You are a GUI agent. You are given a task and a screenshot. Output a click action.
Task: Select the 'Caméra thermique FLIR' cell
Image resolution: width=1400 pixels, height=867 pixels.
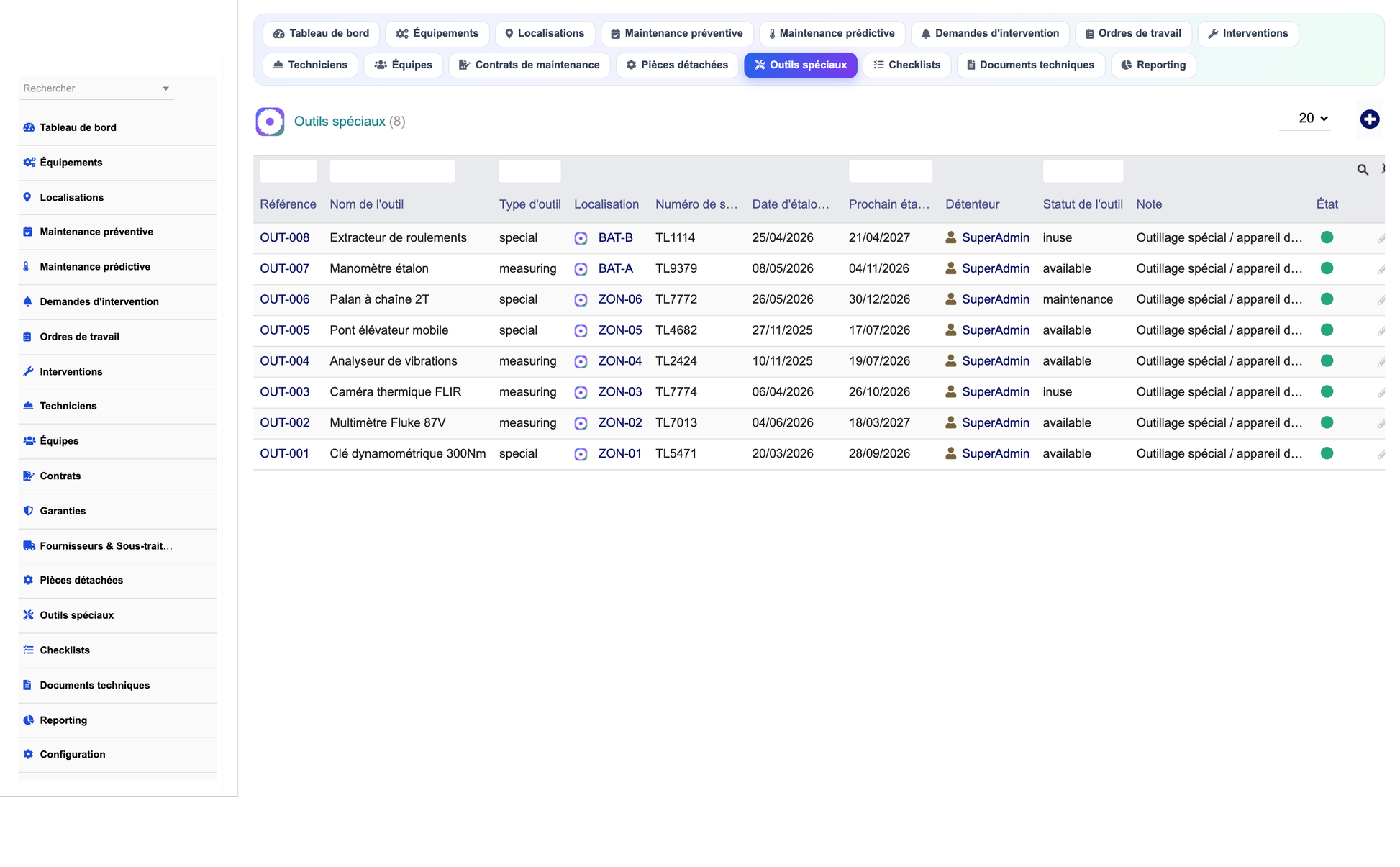tap(395, 392)
